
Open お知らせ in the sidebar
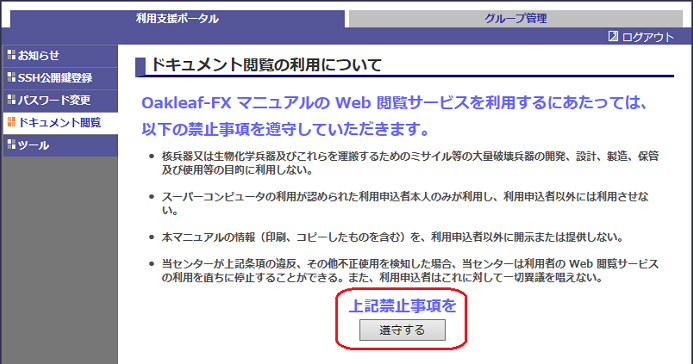coord(61,56)
